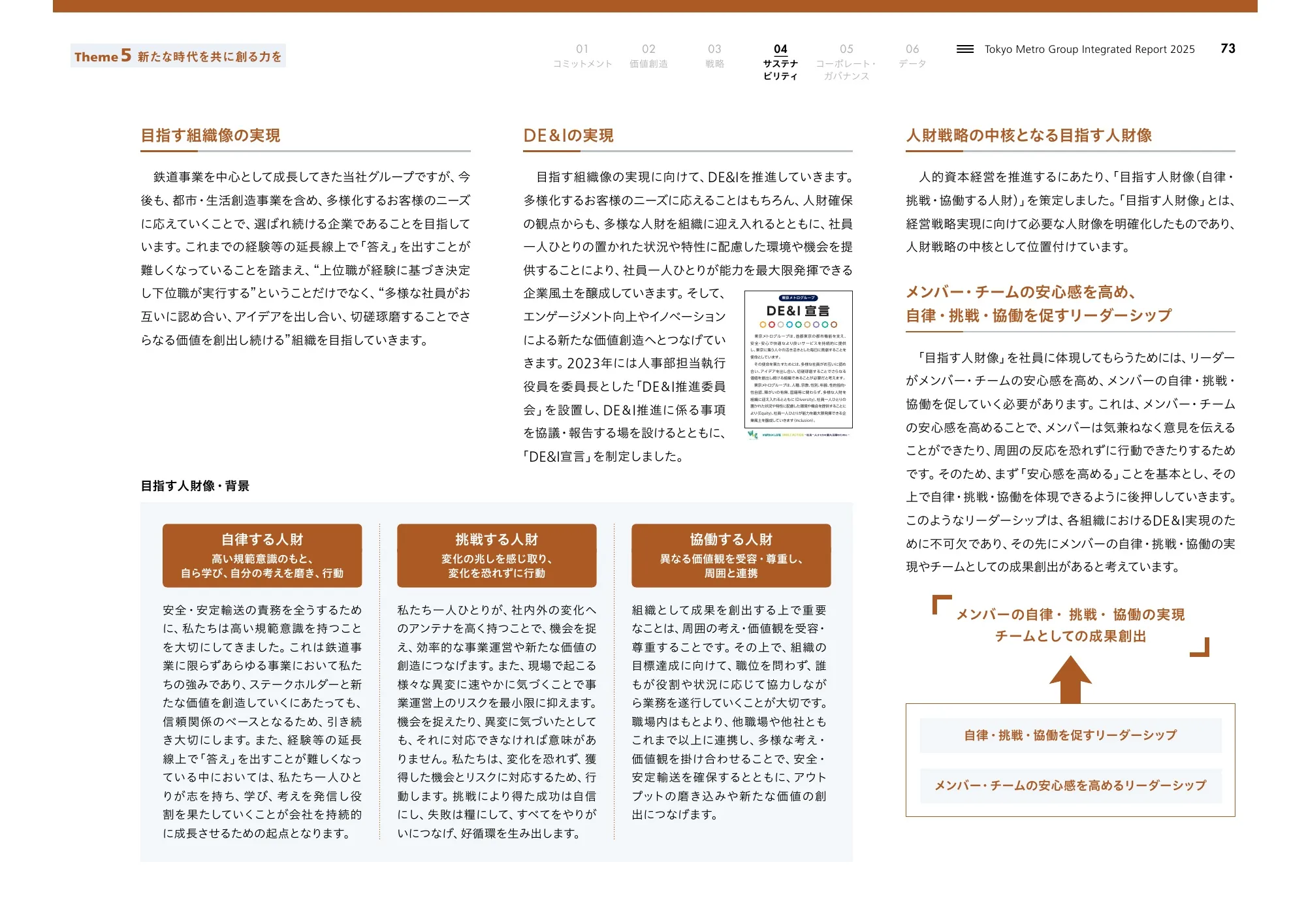Click メンバーの自律・挑戦・協働の実現 text
The height and width of the screenshot is (924, 1306).
1070,614
